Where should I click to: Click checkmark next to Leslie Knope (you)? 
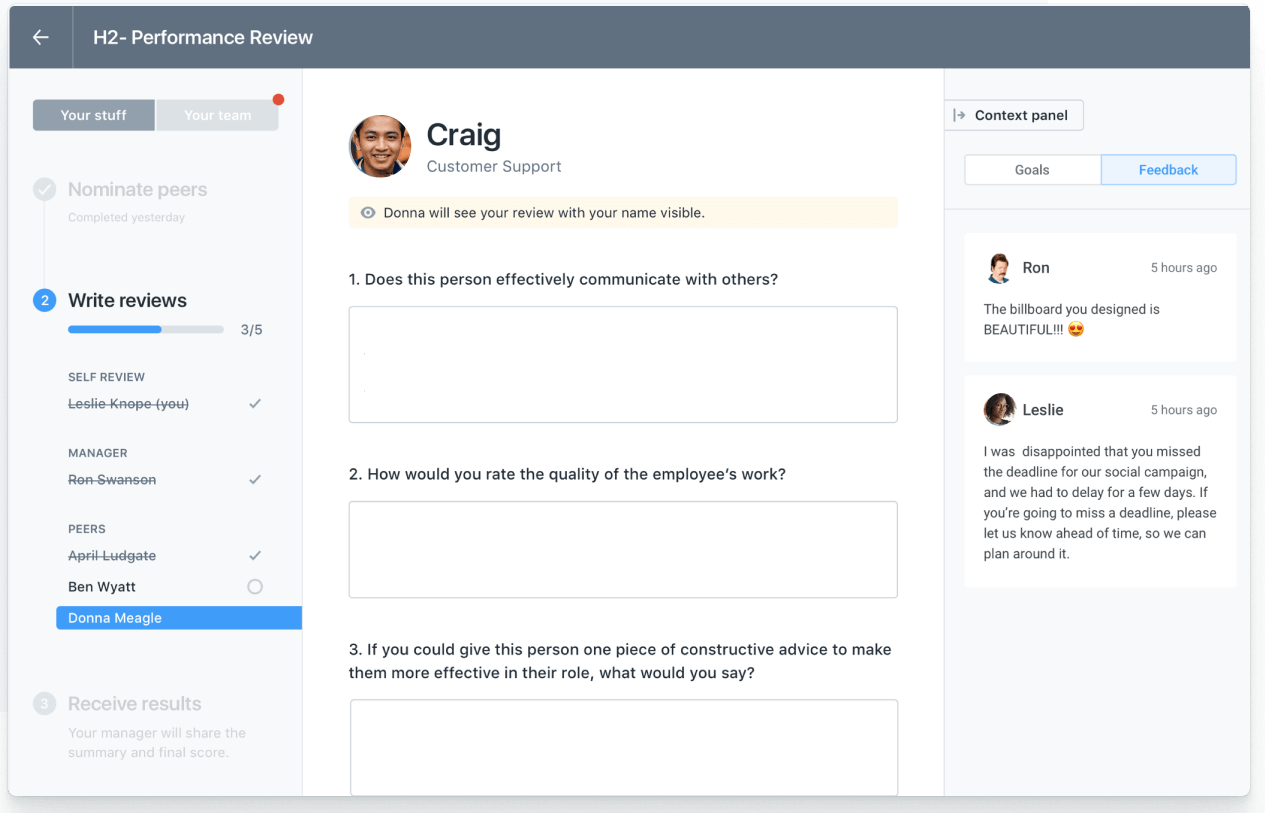click(x=255, y=404)
